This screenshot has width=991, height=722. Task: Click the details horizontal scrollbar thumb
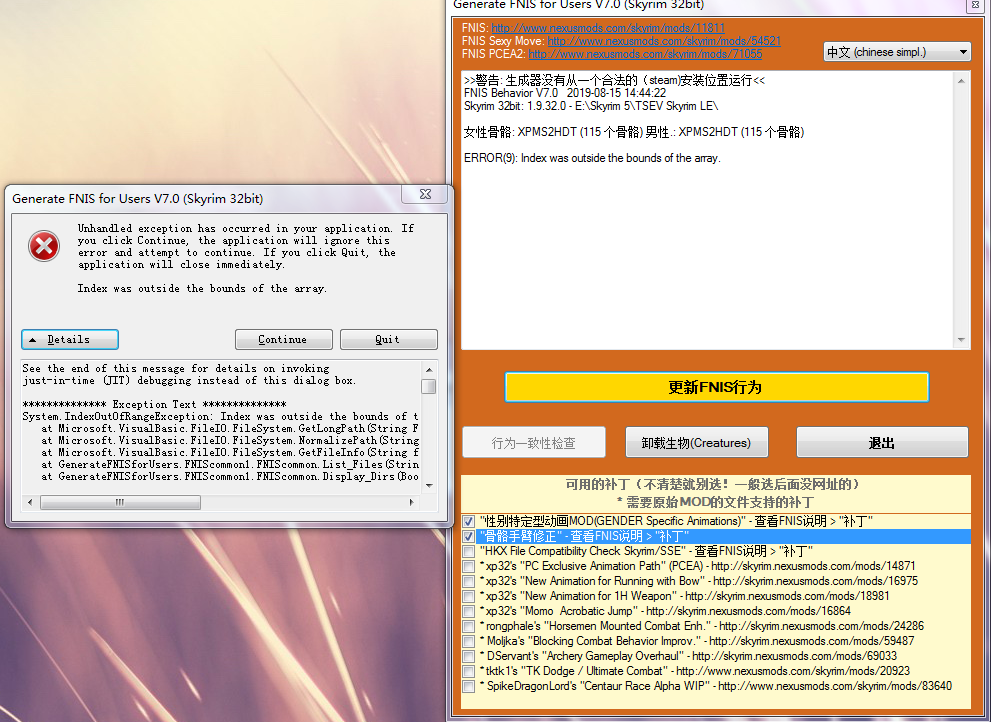click(x=120, y=503)
